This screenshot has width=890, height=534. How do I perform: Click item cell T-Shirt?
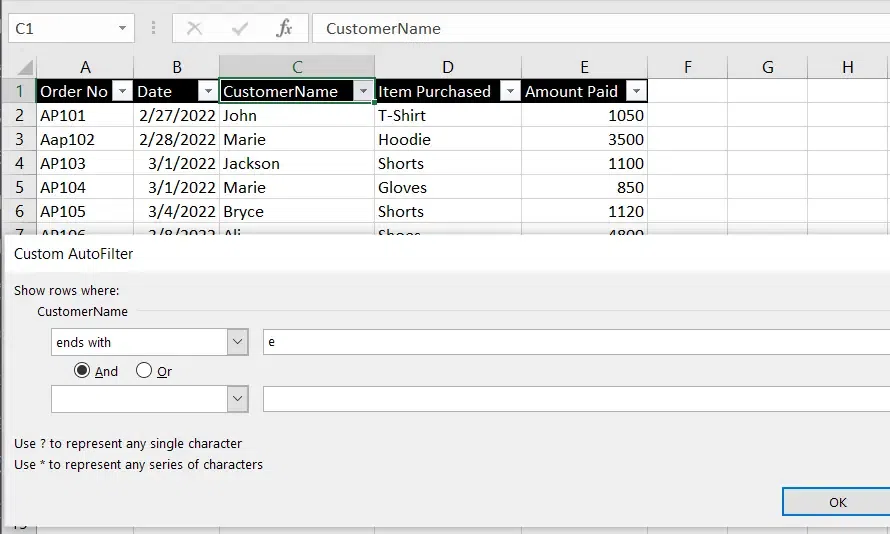pyautogui.click(x=448, y=115)
